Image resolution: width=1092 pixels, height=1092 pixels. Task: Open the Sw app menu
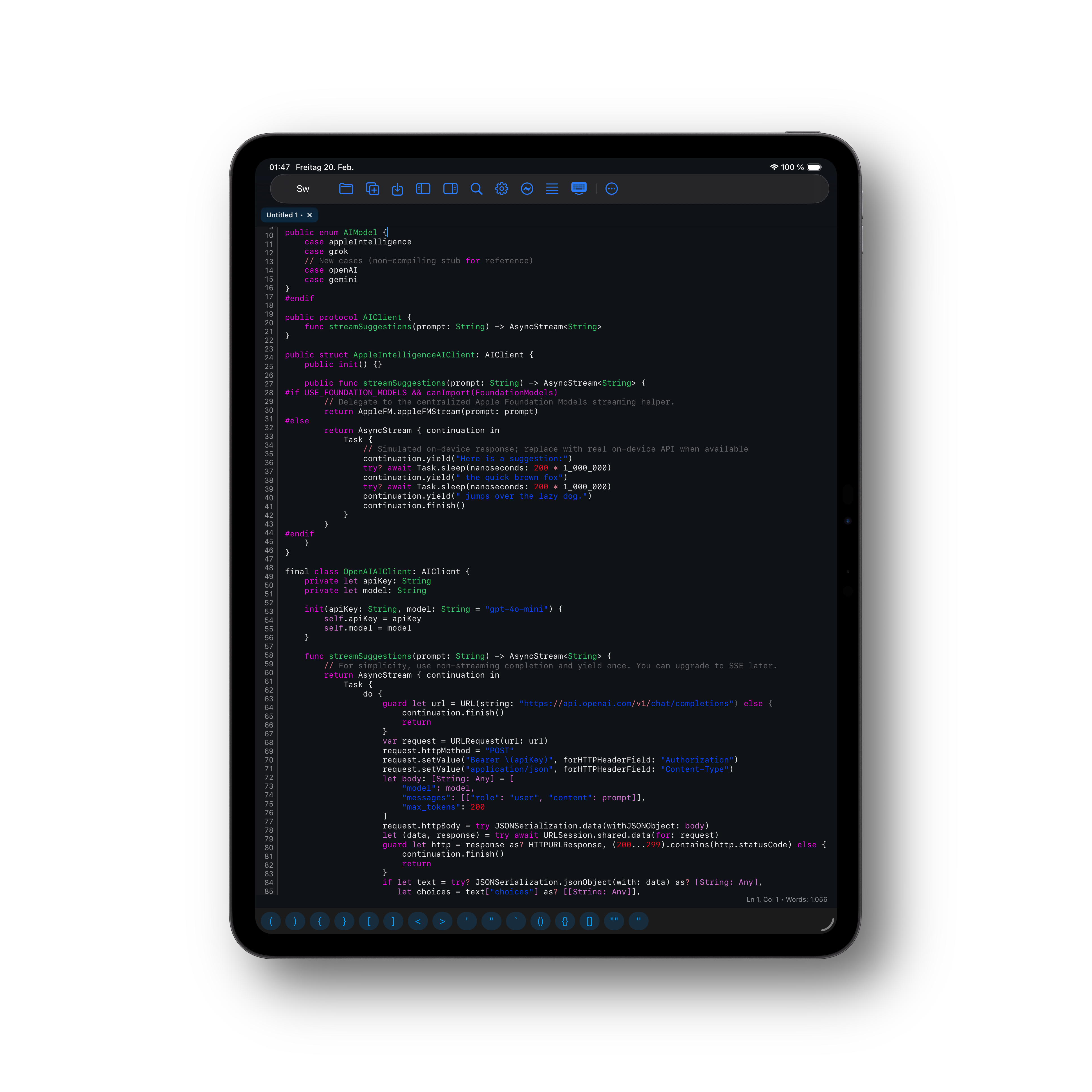point(303,189)
